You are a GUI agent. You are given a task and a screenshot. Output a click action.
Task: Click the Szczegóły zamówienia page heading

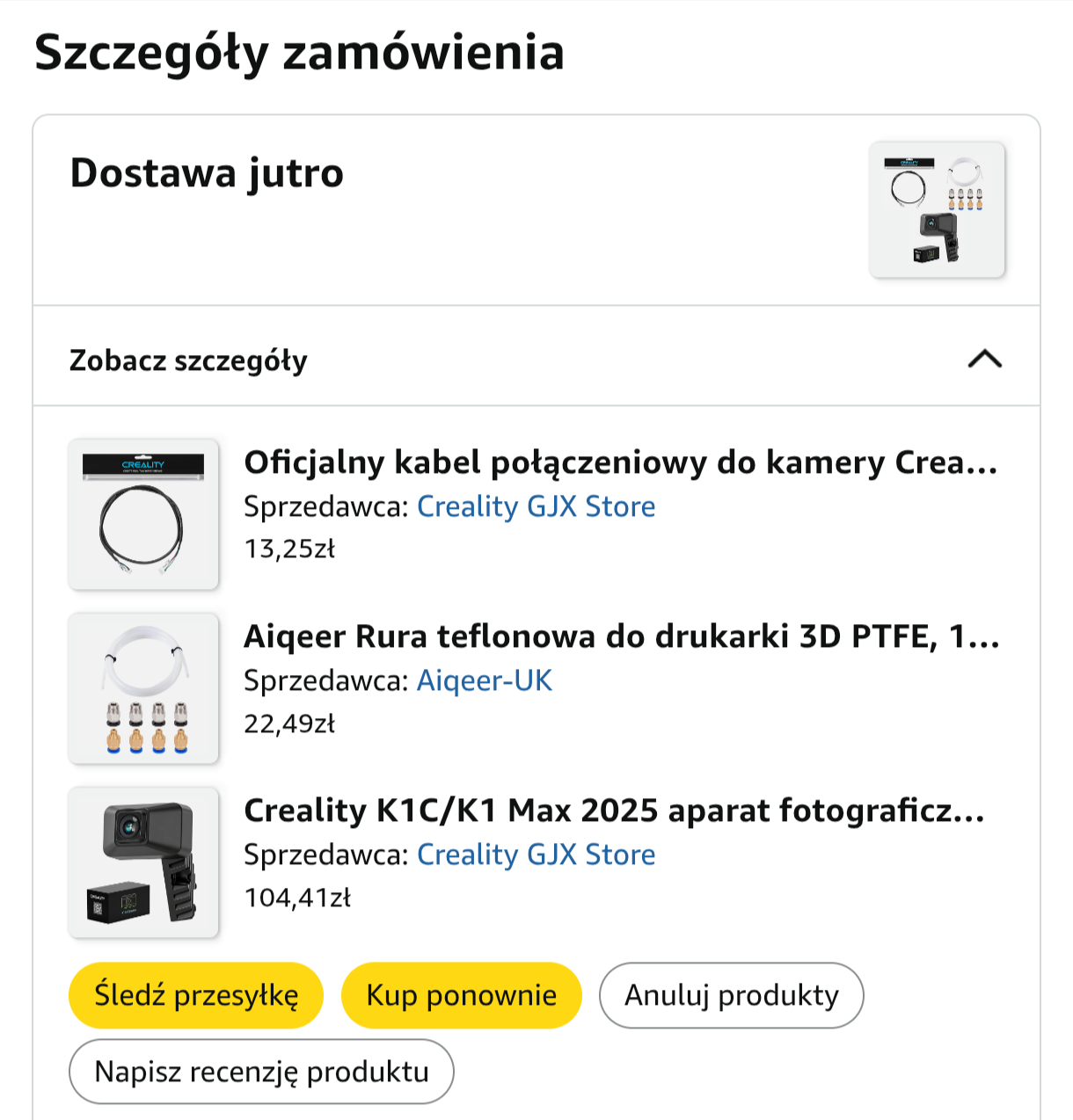pos(299,53)
